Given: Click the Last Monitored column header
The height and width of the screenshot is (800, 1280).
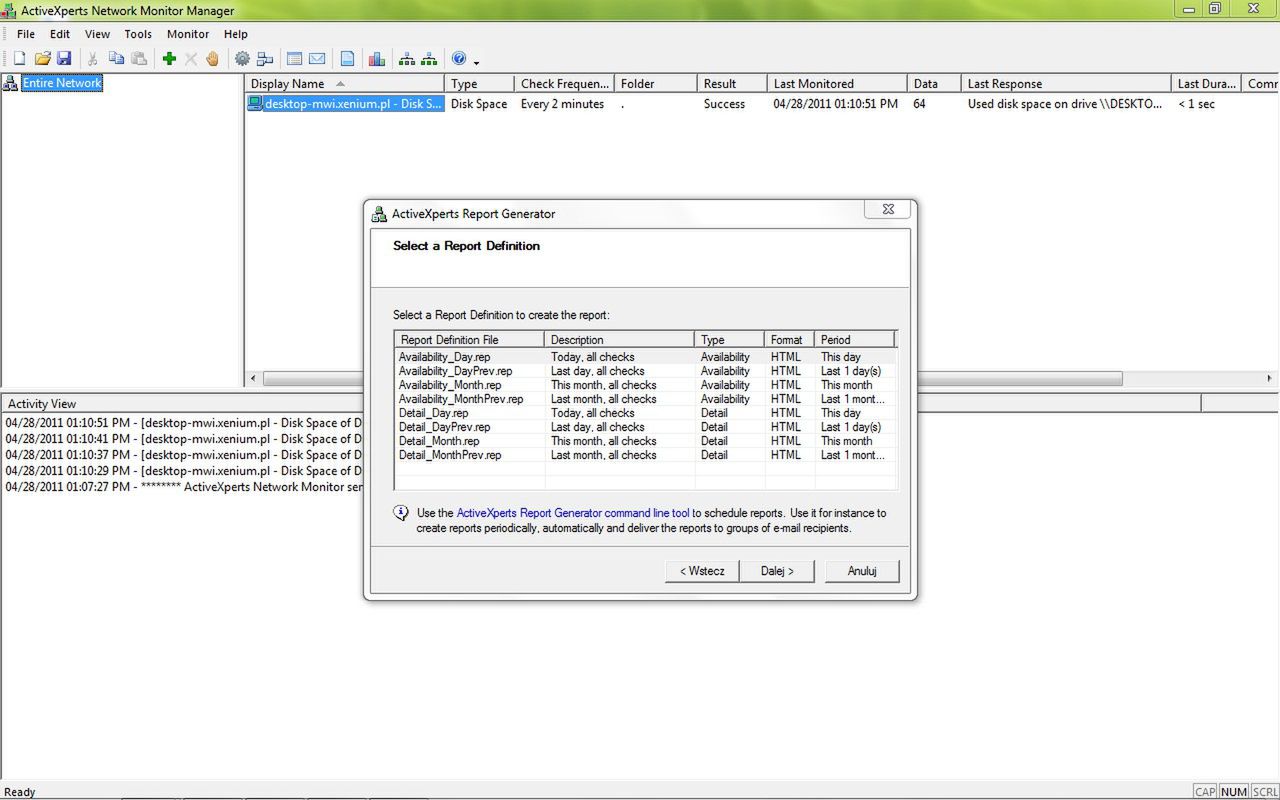Looking at the screenshot, I should pyautogui.click(x=837, y=84).
